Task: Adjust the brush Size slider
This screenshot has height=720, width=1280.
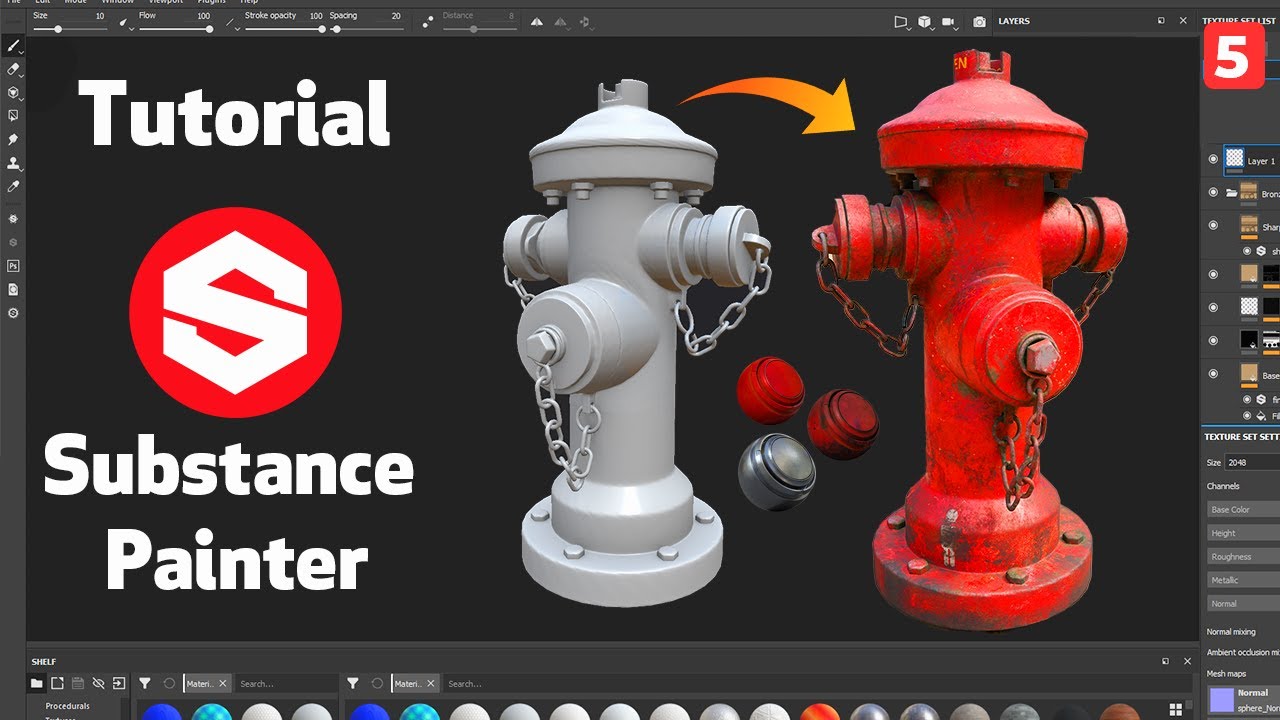Action: (72, 29)
